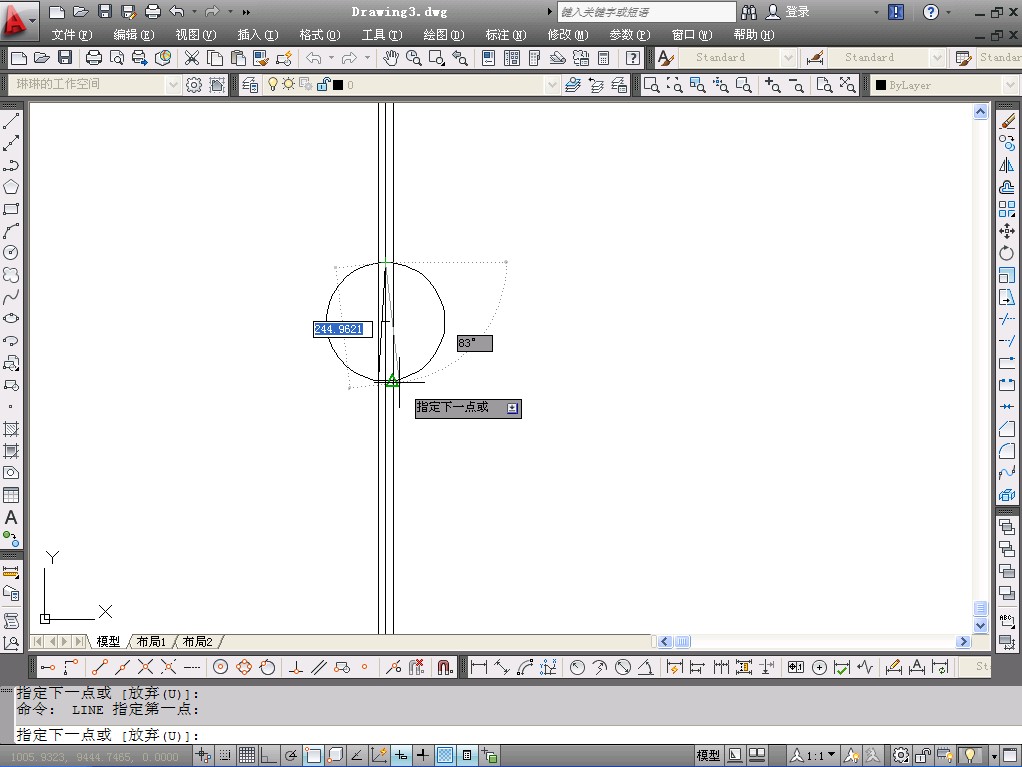Pick the Multiline Text tool

pos(11,518)
